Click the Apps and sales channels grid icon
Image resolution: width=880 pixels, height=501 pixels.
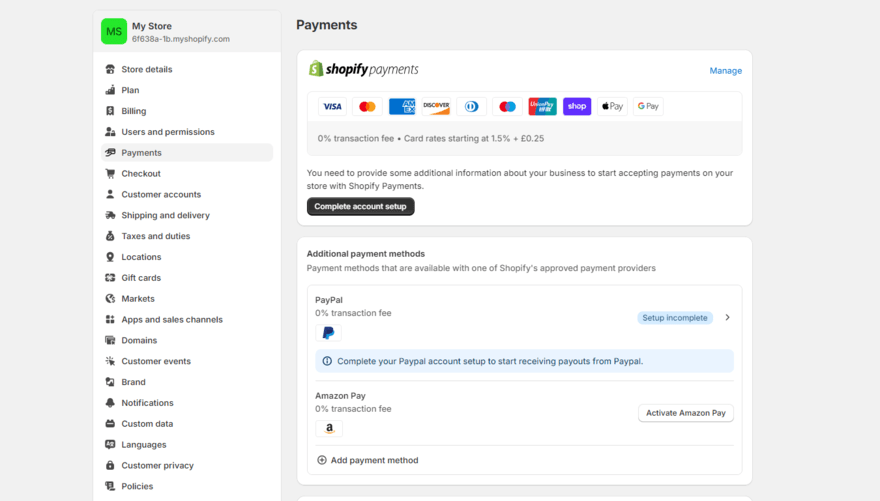point(110,319)
